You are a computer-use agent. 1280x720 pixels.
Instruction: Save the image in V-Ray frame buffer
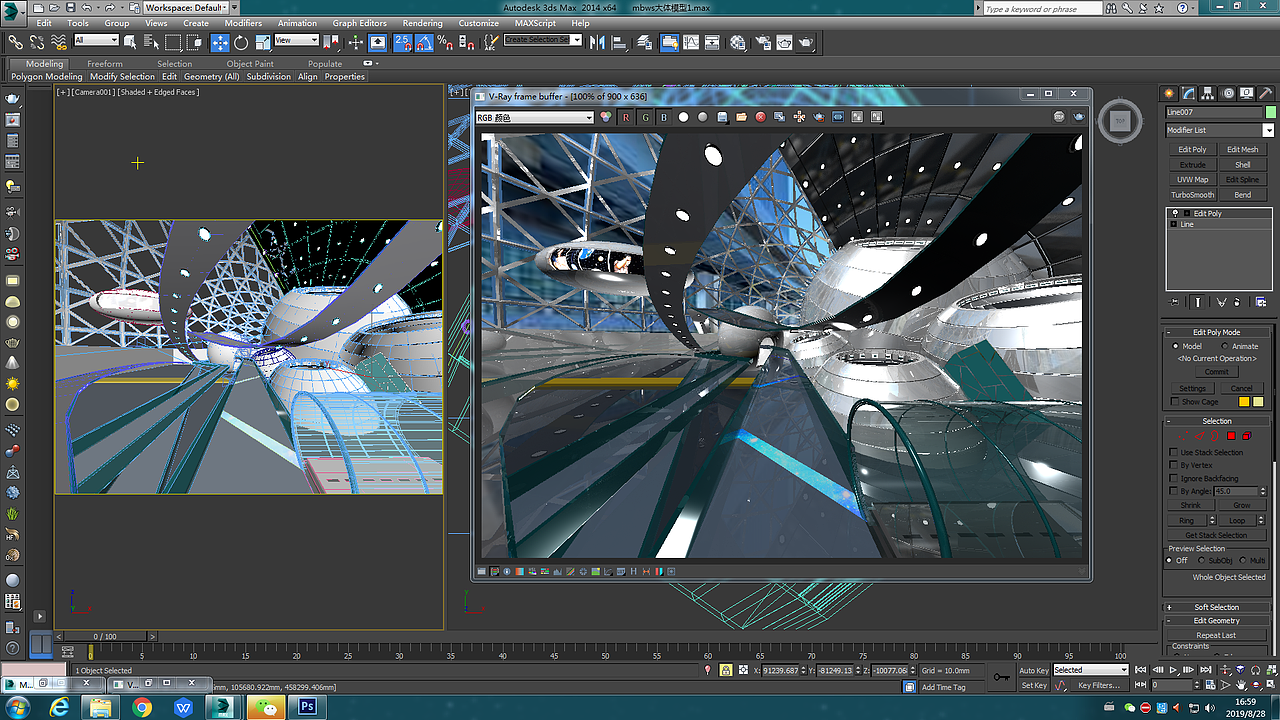[x=722, y=117]
